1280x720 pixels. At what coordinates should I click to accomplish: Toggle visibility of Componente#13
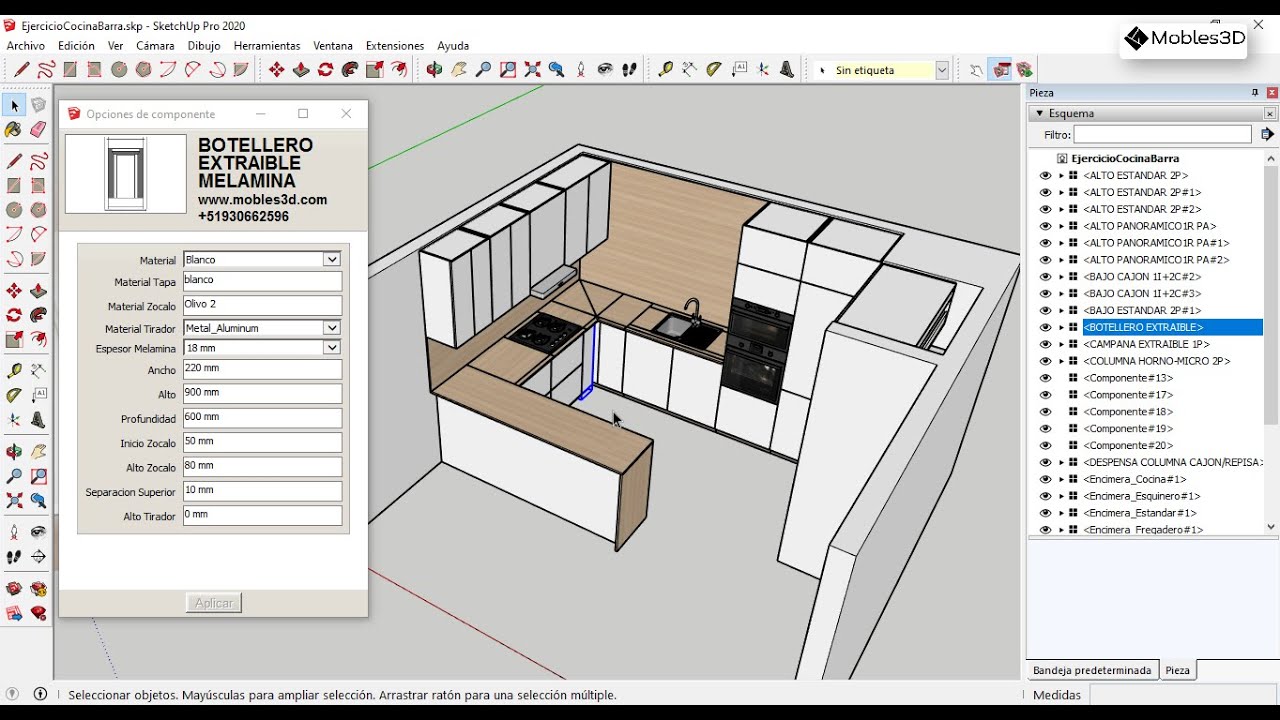click(x=1045, y=378)
